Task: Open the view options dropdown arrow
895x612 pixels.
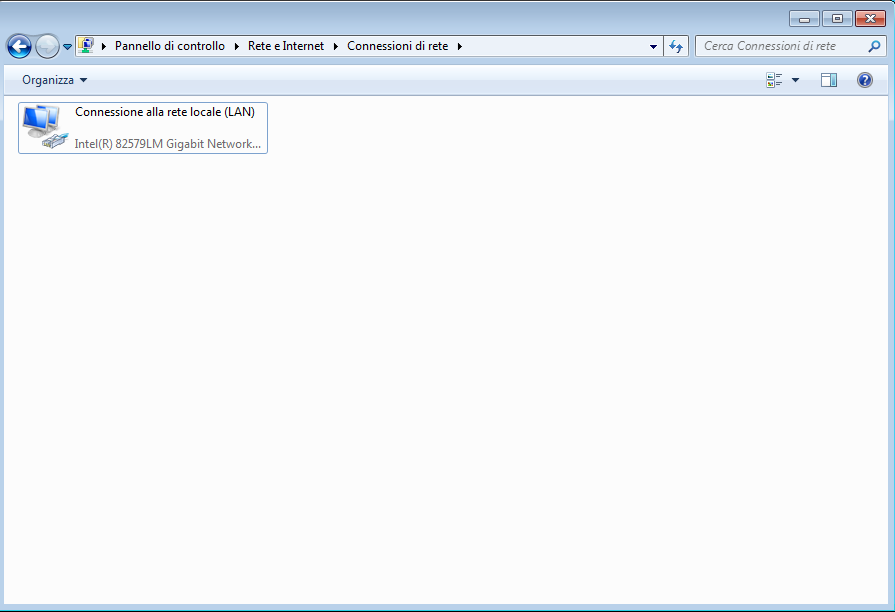Action: coord(796,80)
